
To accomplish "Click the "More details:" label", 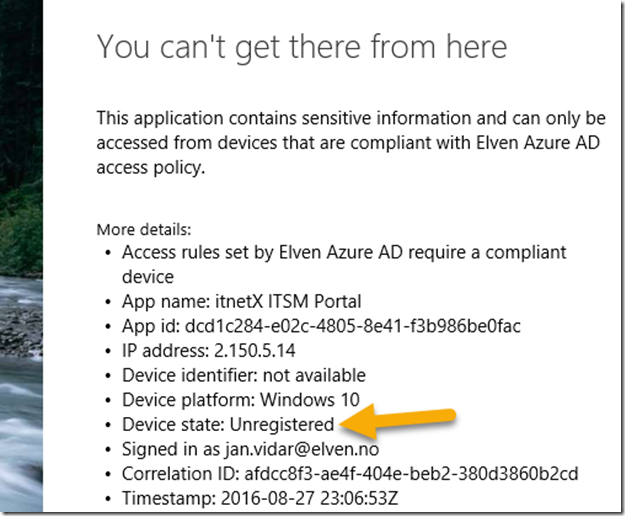I will coord(144,230).
